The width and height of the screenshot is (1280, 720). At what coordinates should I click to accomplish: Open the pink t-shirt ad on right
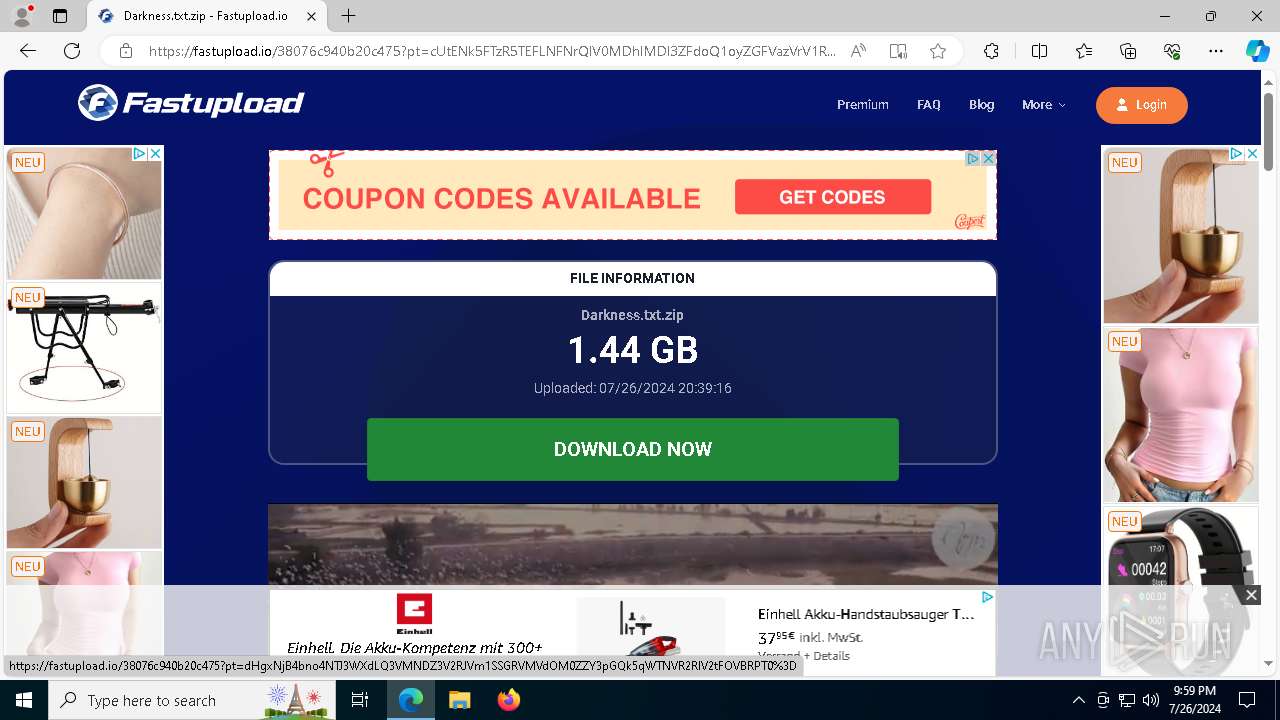[1181, 415]
